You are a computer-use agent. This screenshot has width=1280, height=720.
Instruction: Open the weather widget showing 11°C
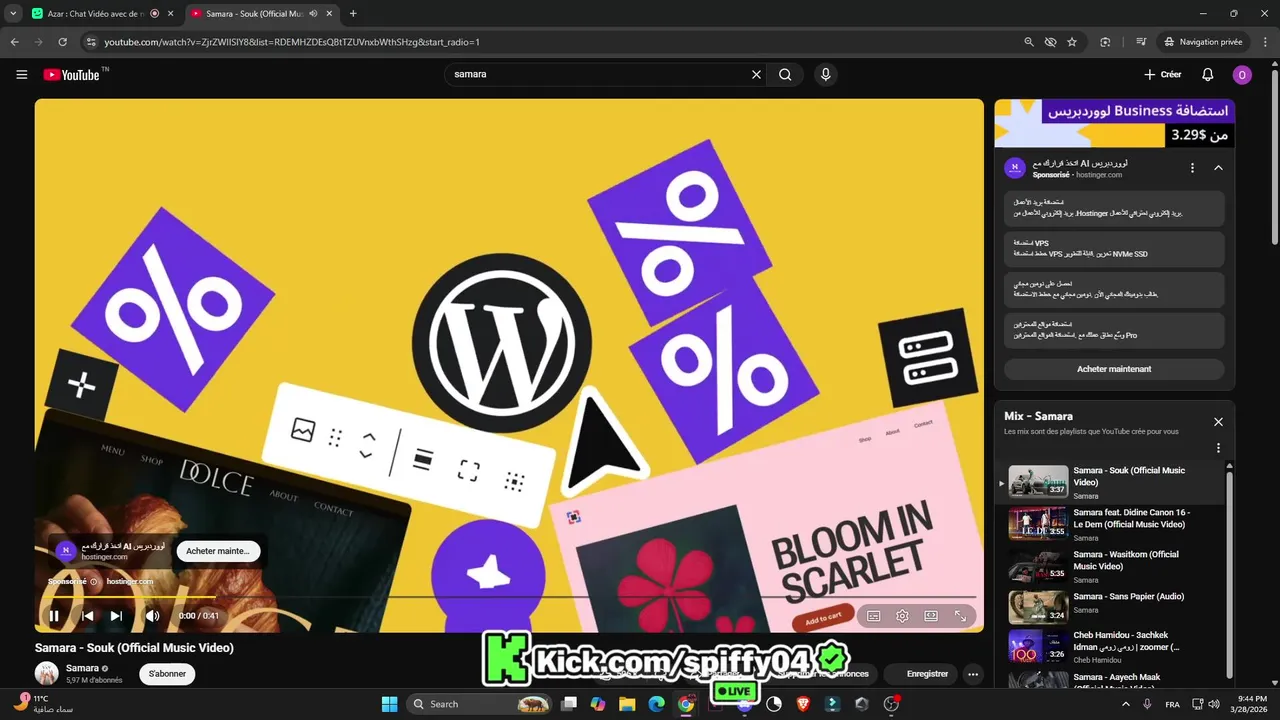[x=44, y=703]
